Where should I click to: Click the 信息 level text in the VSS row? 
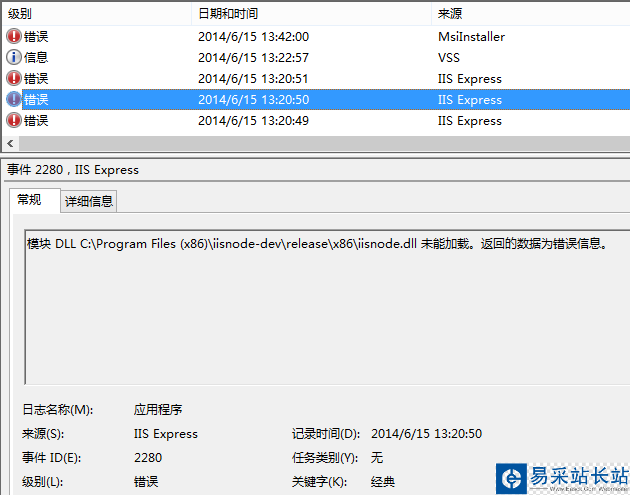[36, 57]
